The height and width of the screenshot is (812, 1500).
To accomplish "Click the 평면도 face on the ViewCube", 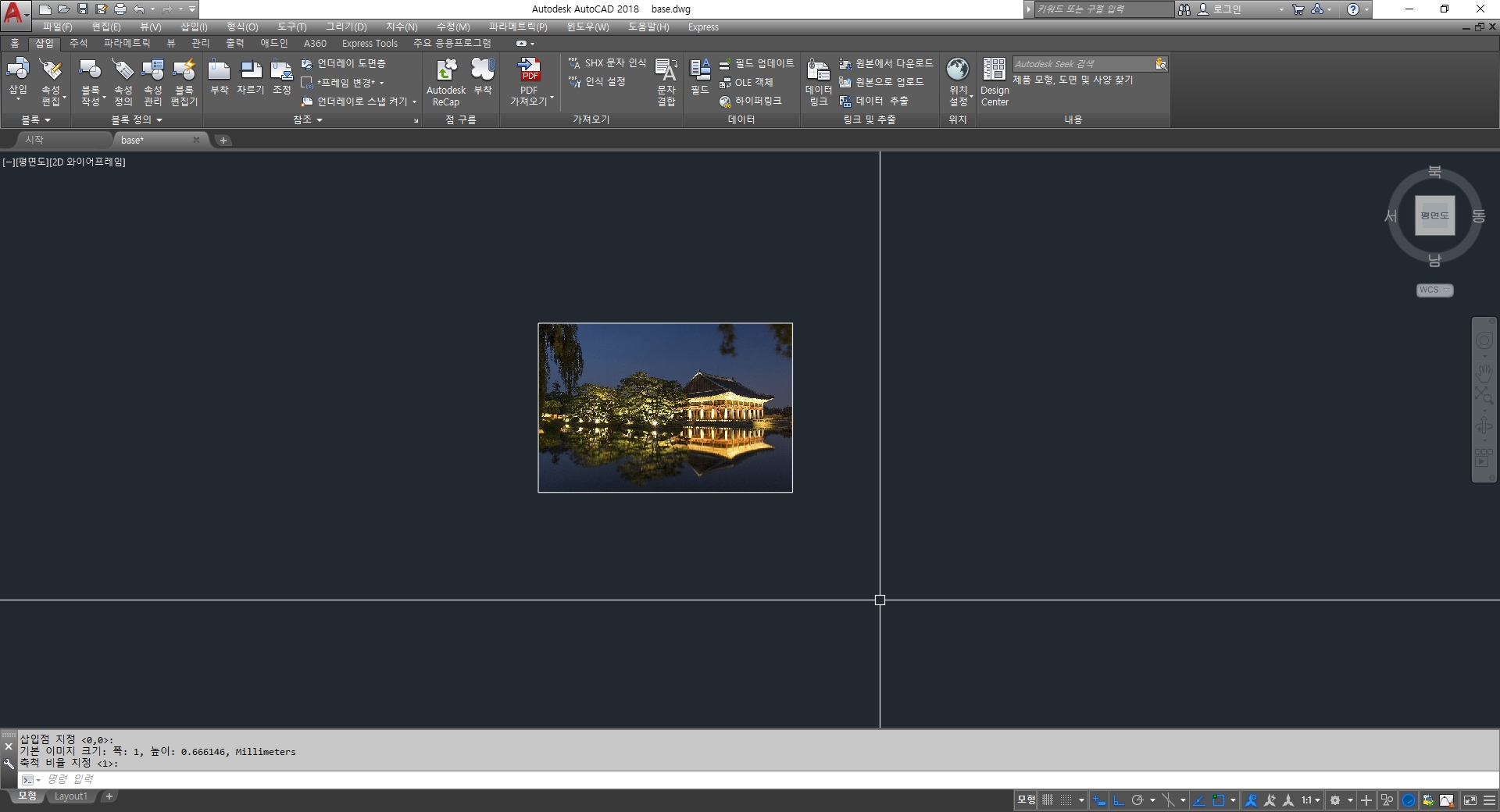I will 1435,215.
